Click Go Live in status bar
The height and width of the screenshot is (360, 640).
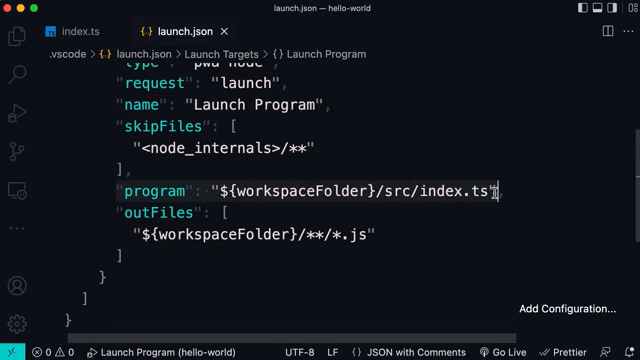point(503,352)
